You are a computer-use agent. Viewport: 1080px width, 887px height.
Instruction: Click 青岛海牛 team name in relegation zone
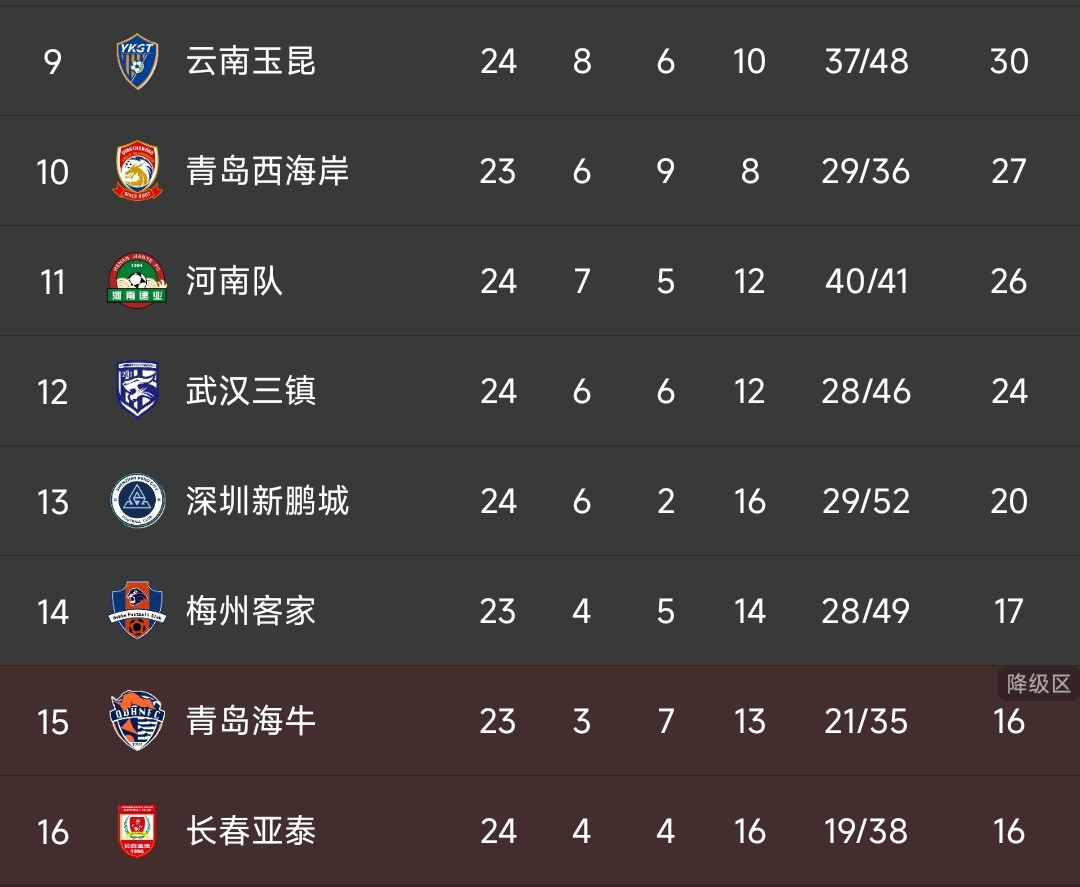251,720
